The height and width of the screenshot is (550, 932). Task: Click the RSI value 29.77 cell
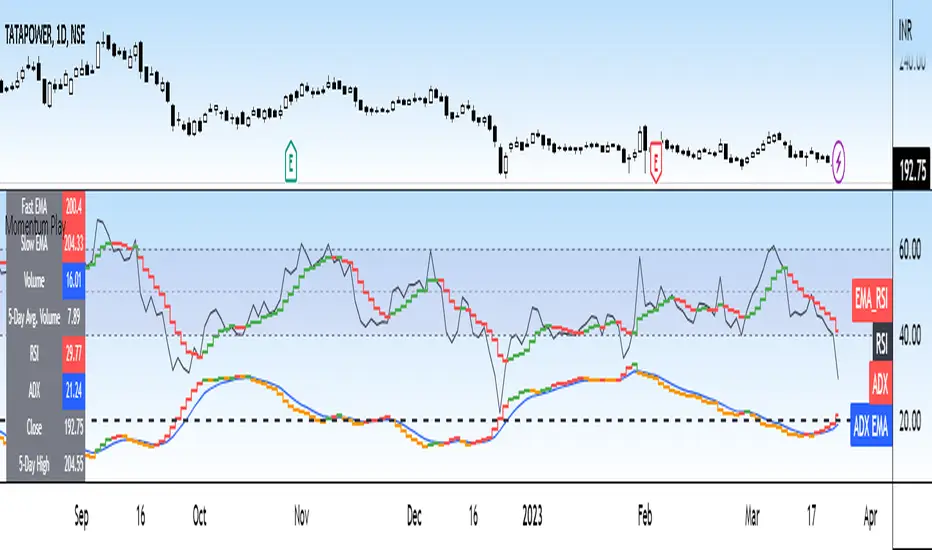tap(74, 354)
